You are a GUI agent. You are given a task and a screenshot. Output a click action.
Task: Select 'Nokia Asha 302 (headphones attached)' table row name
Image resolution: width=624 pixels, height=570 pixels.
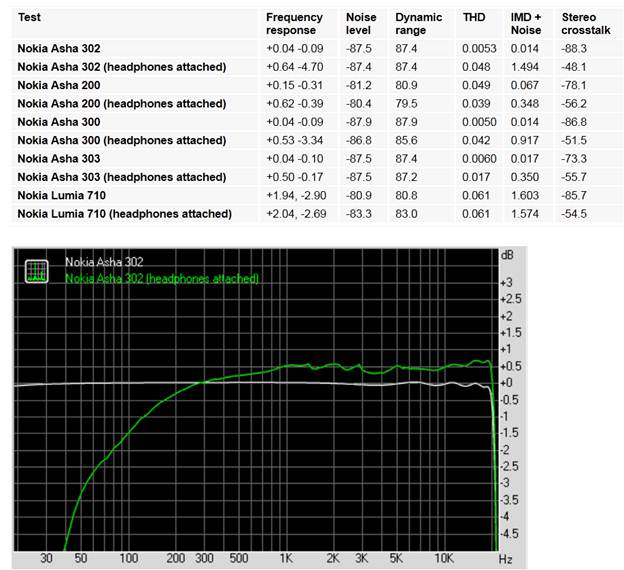122,67
